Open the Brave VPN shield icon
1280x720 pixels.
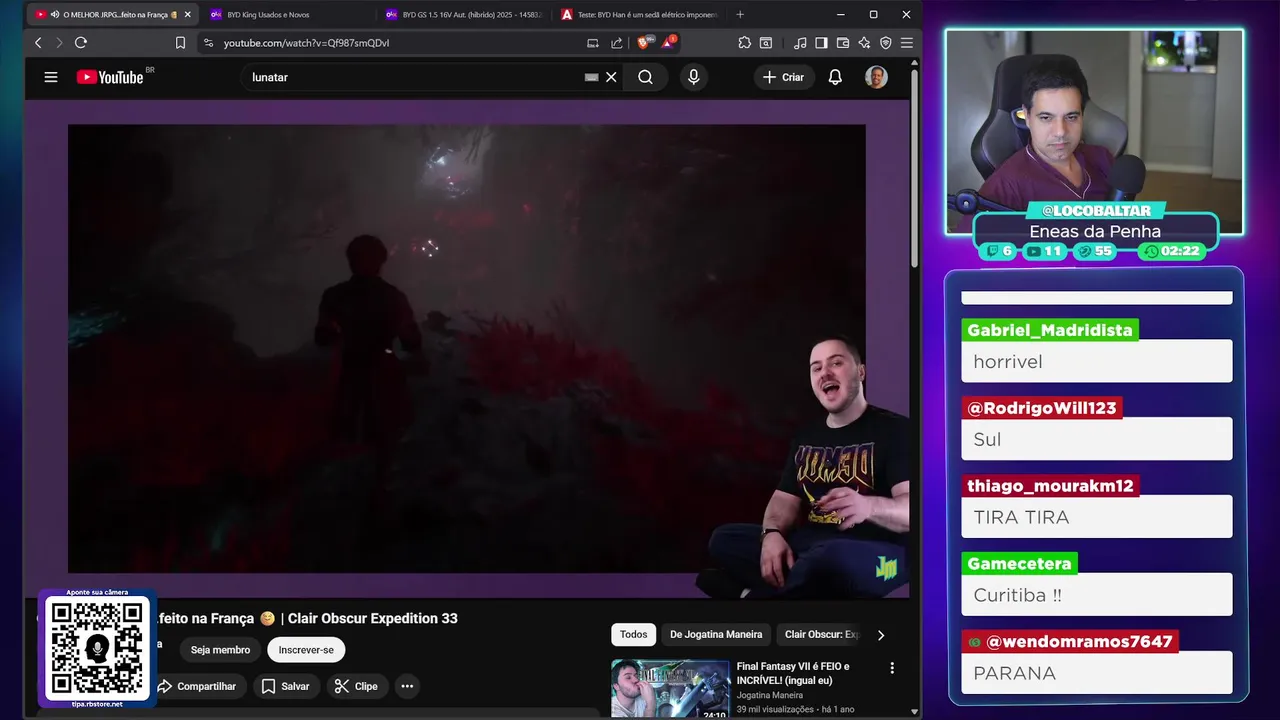click(885, 43)
